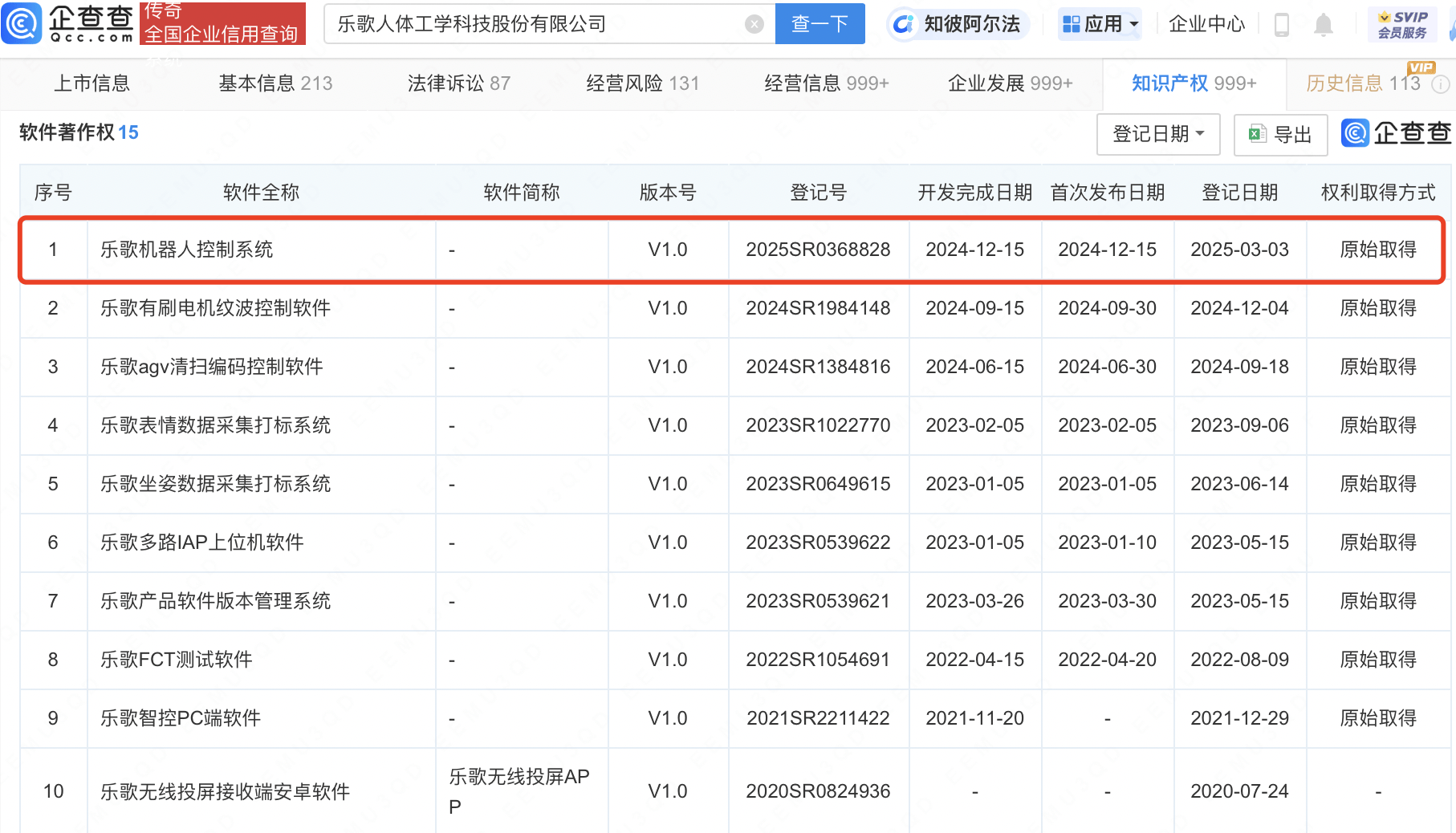Viewport: 1456px width, 833px height.
Task: Switch to the 基本信息 213 tab
Action: [275, 83]
